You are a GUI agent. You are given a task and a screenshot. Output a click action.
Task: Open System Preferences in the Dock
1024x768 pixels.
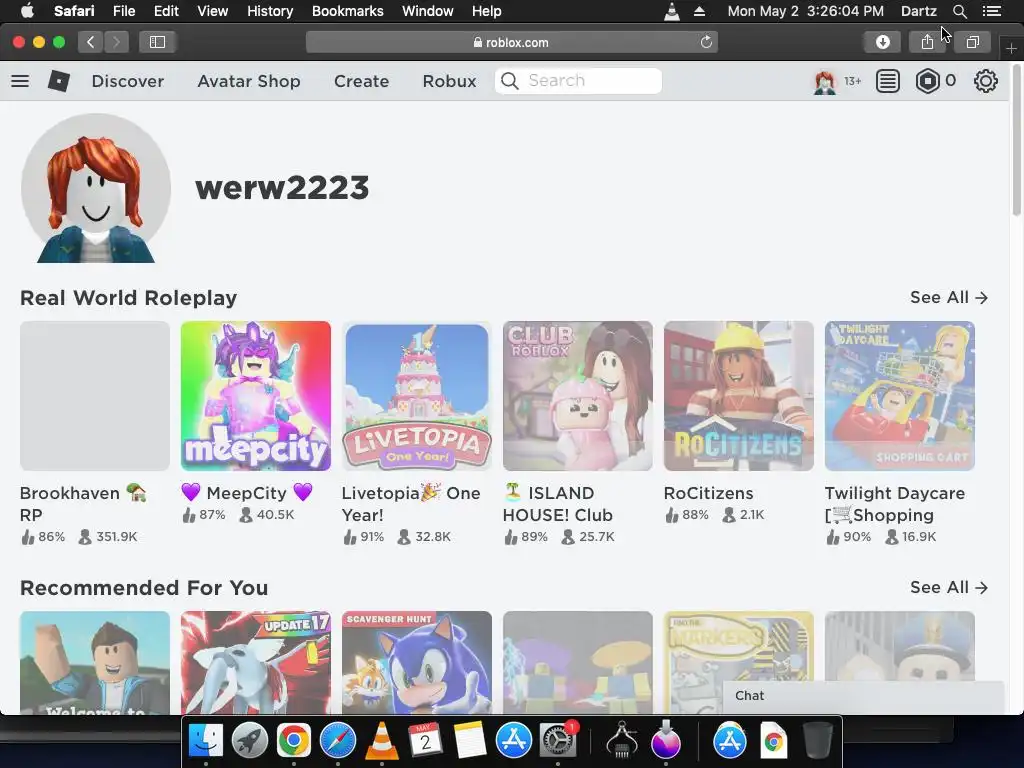[x=558, y=740]
